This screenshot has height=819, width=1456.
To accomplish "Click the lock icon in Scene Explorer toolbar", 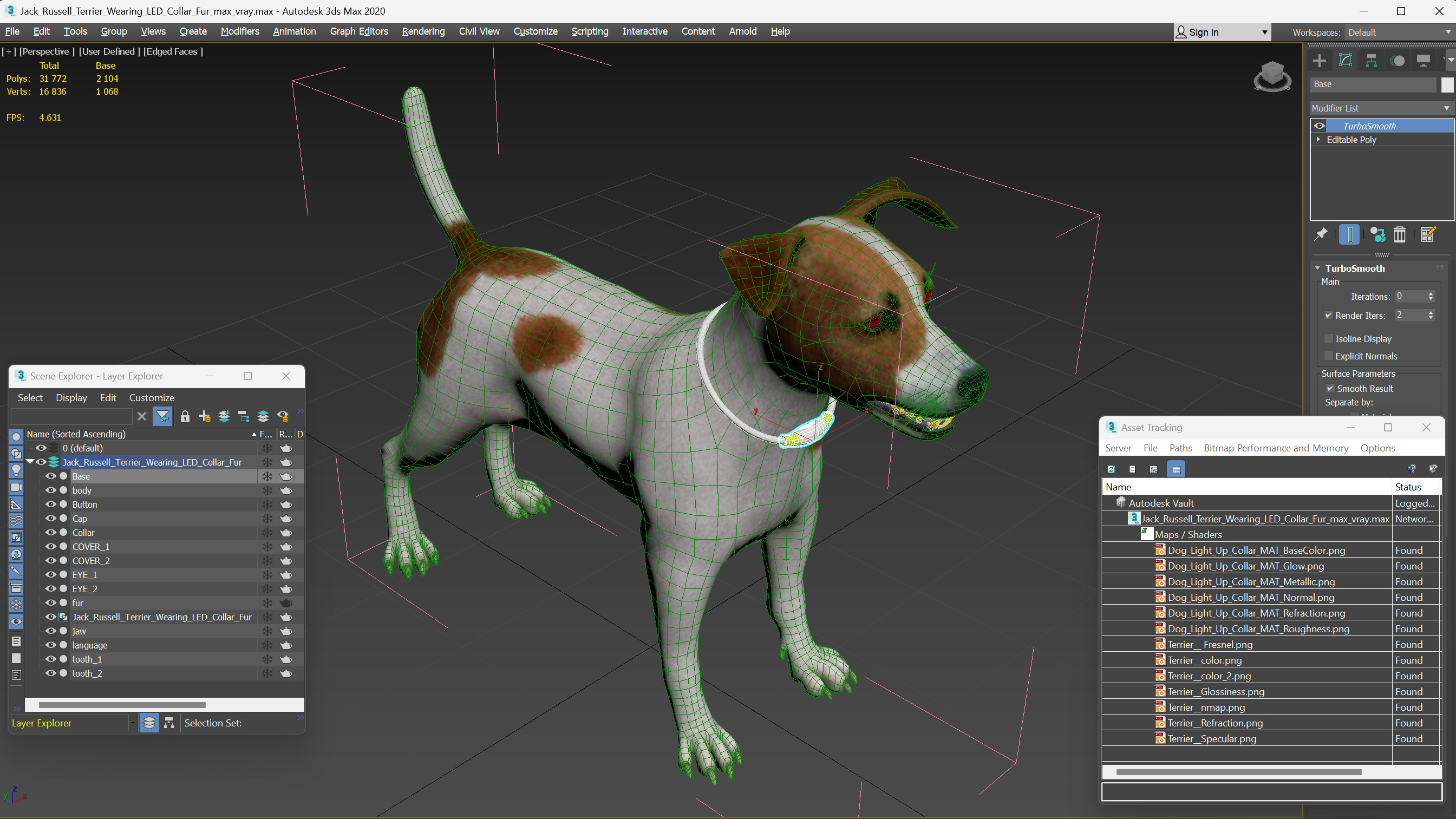I will click(x=185, y=417).
